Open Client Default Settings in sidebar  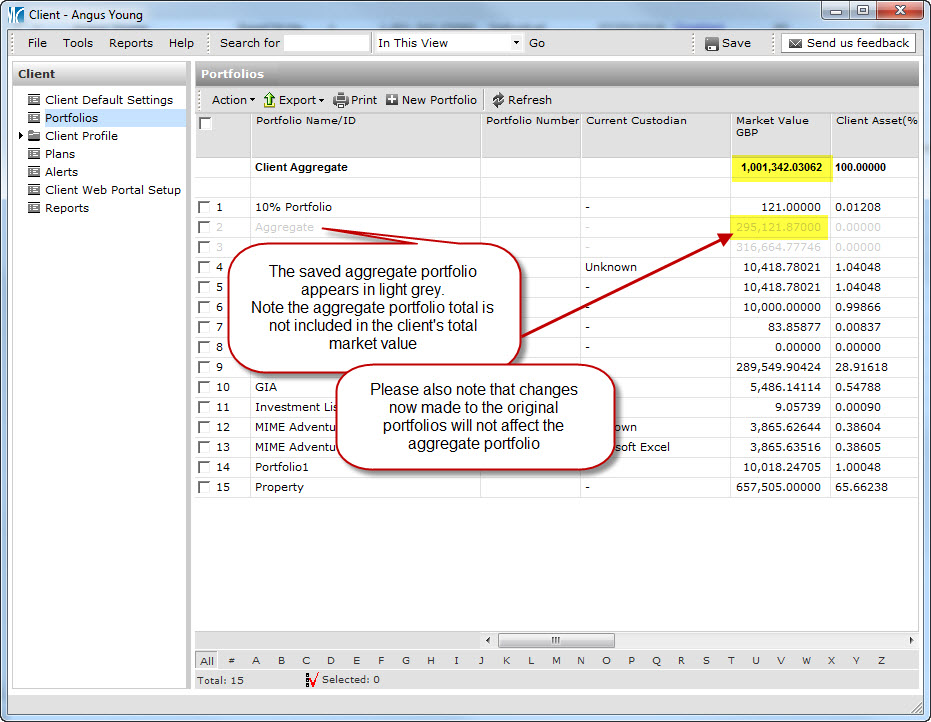(x=108, y=100)
